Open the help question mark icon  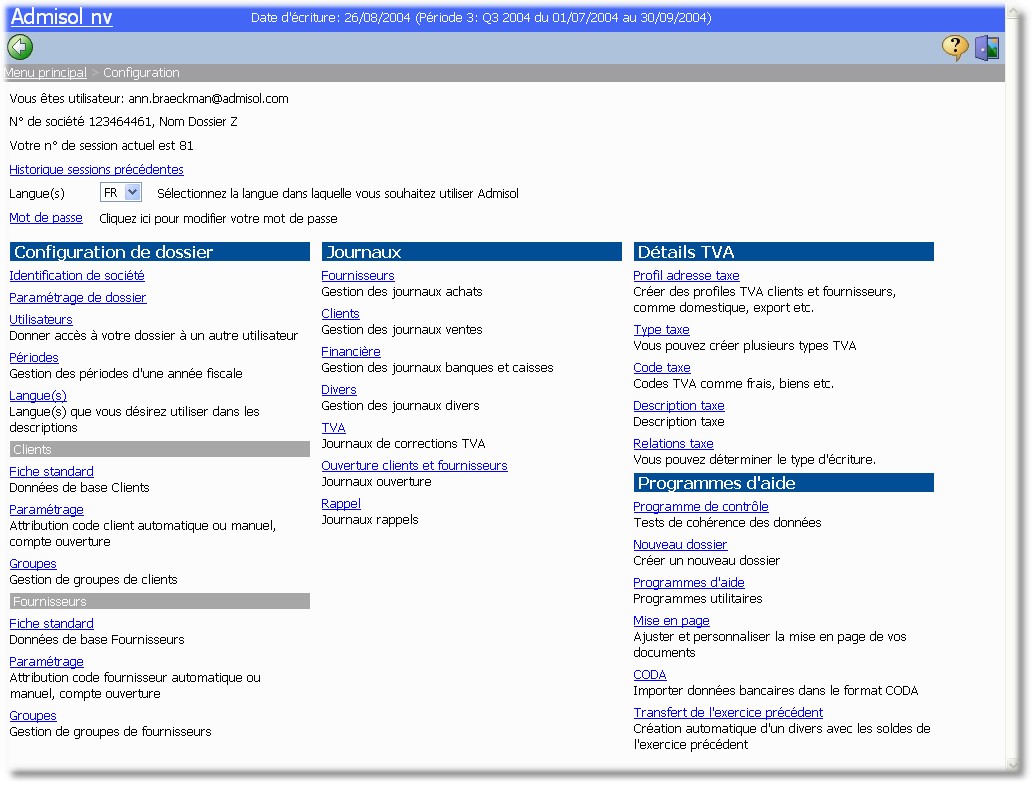point(955,48)
